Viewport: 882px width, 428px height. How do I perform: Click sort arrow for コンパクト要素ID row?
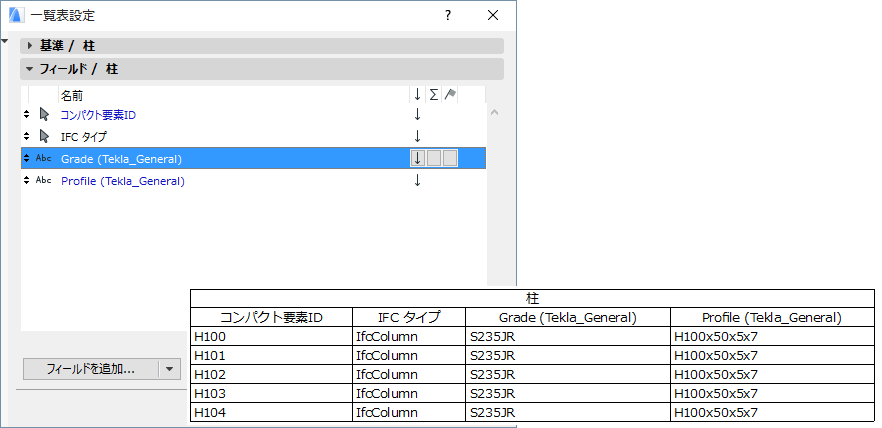coord(418,114)
